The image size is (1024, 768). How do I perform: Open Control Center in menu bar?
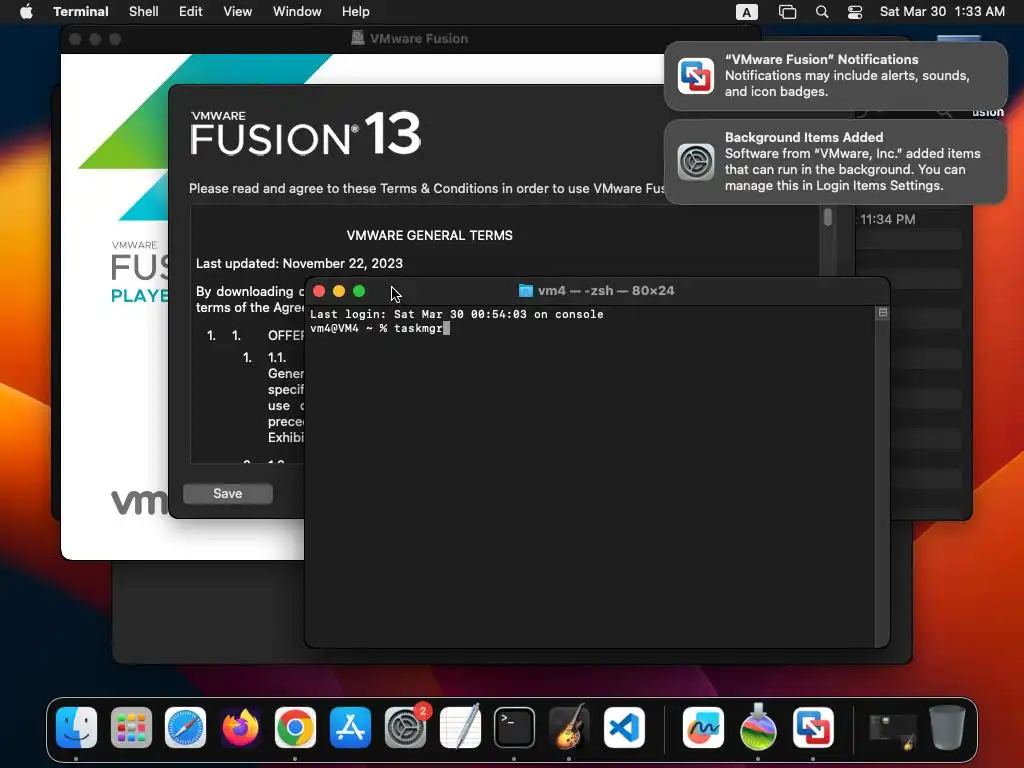point(855,12)
